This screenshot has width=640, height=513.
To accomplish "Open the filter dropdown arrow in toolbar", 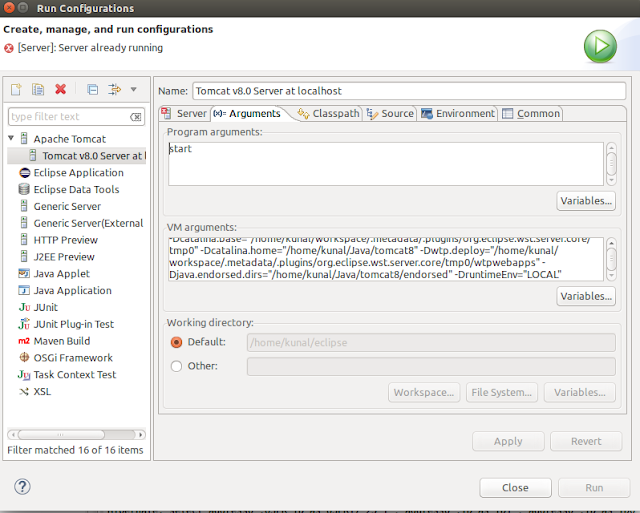I will pos(133,89).
